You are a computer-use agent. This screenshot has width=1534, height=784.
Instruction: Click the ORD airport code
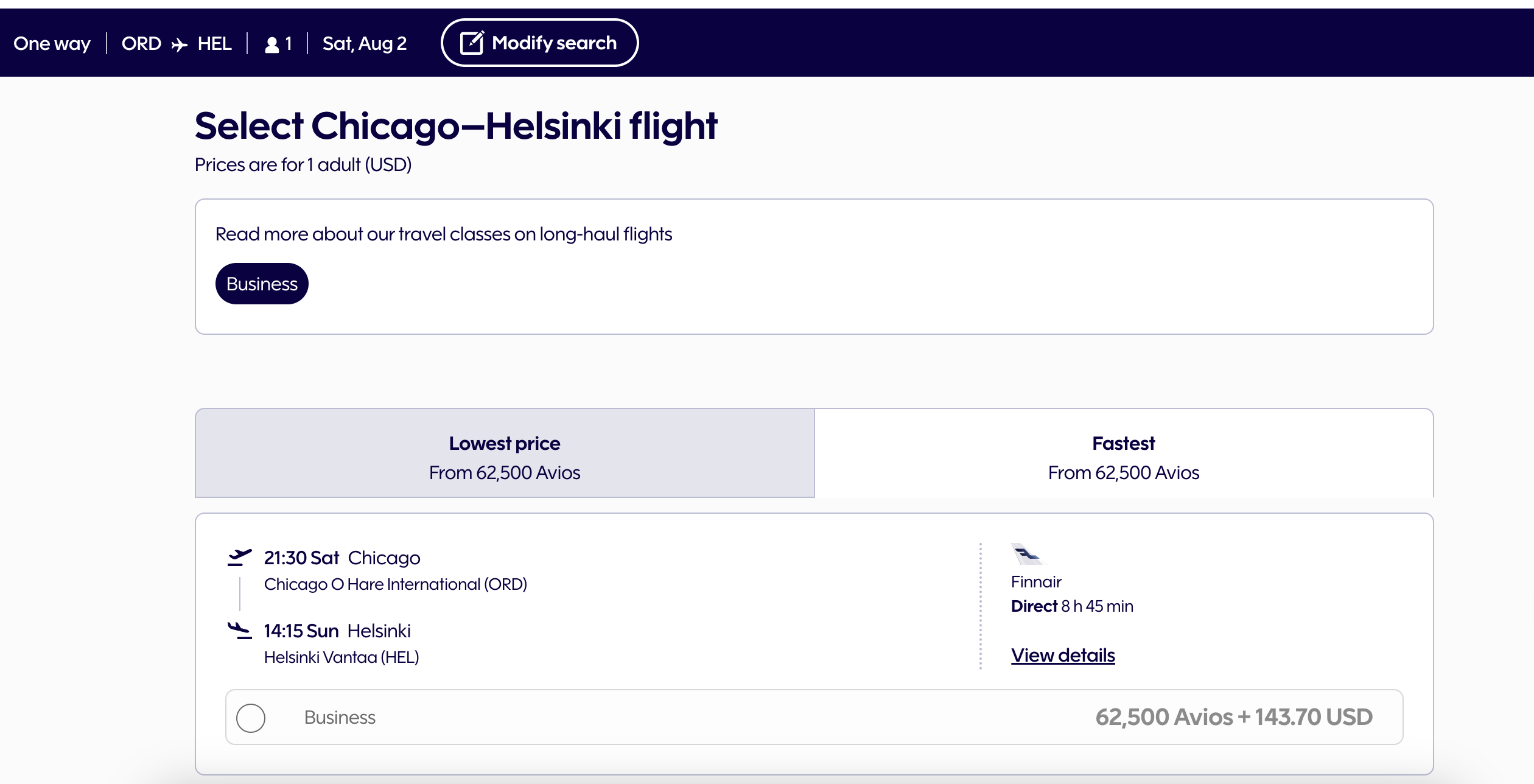141,43
